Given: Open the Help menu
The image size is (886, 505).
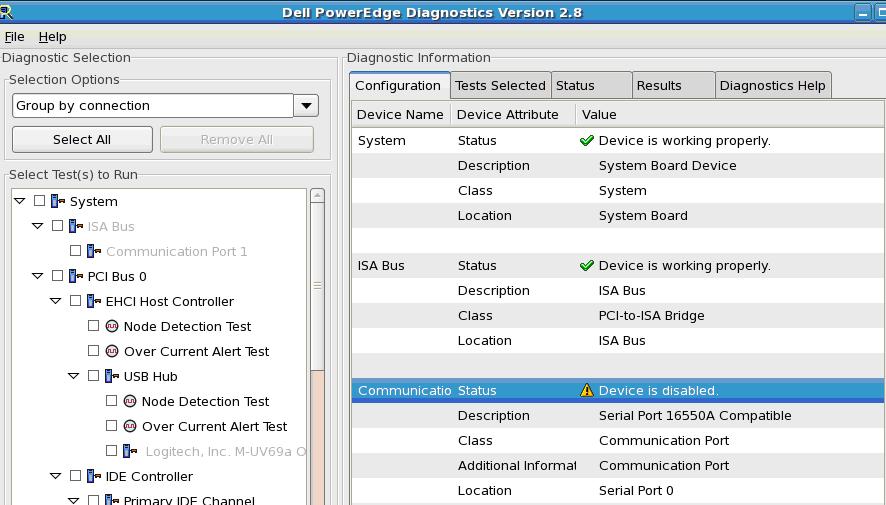Looking at the screenshot, I should [53, 37].
